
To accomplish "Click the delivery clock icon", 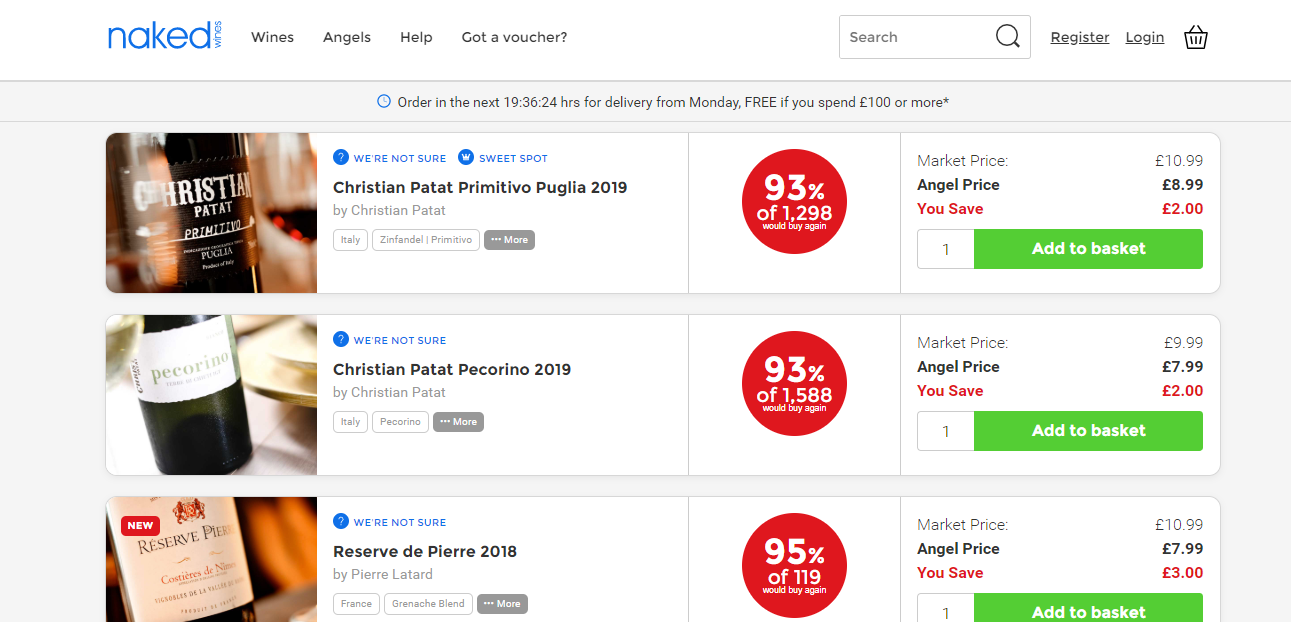I will pyautogui.click(x=384, y=101).
